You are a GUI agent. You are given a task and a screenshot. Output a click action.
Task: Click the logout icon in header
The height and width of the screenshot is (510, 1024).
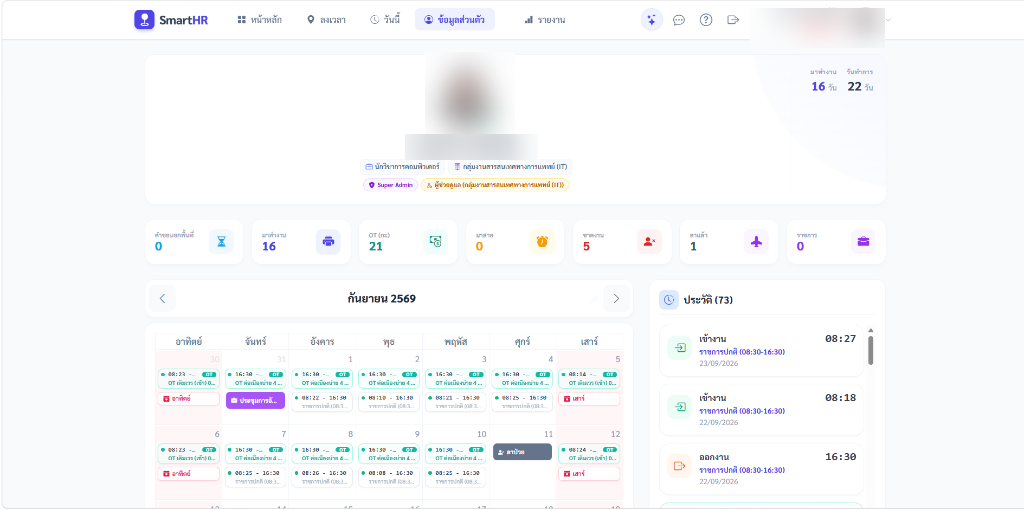(x=733, y=20)
